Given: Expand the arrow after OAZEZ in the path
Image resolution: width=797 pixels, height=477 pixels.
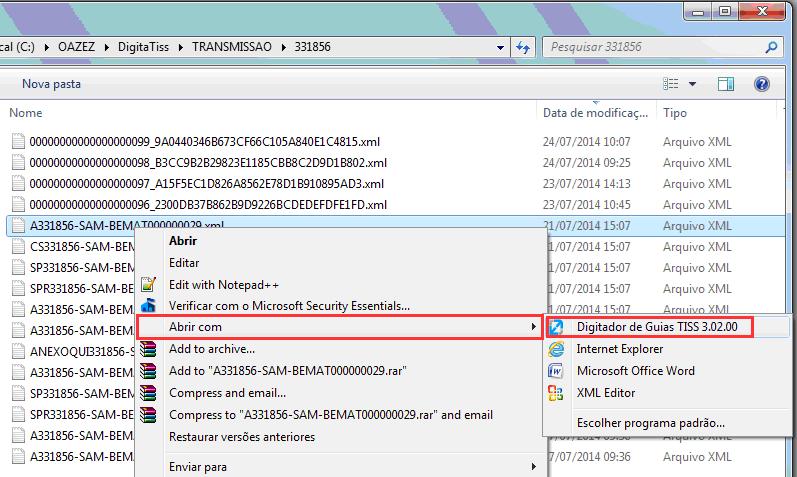Looking at the screenshot, I should [x=107, y=47].
